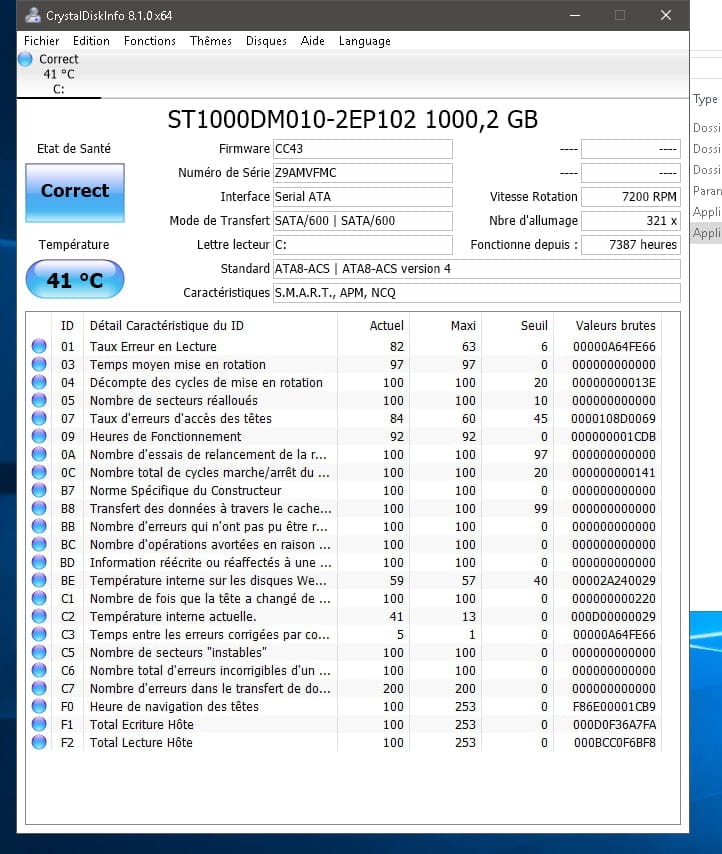Click status orb for Température interne actuelle

point(39,616)
